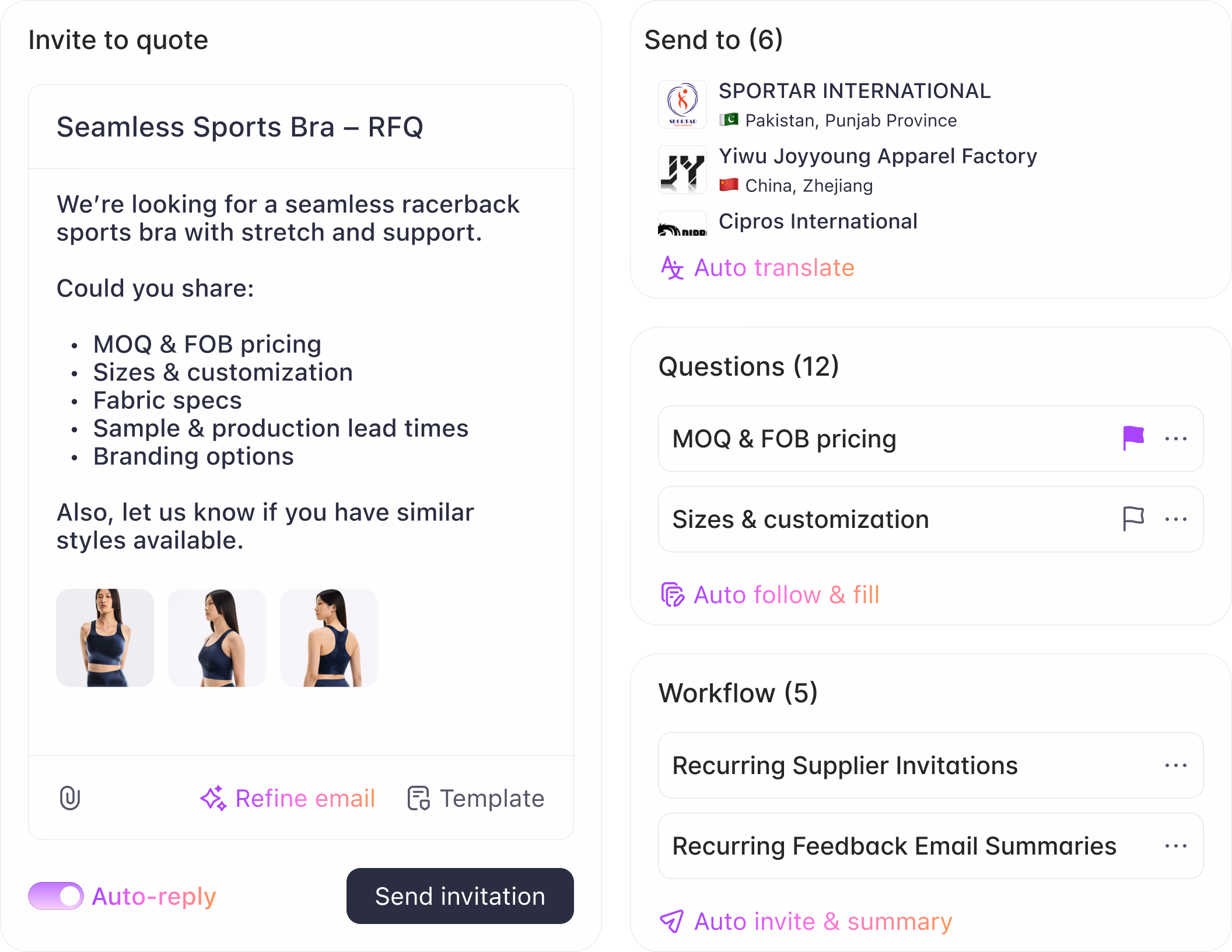Click the Auto translate icon
The width and height of the screenshot is (1232, 952).
point(672,268)
